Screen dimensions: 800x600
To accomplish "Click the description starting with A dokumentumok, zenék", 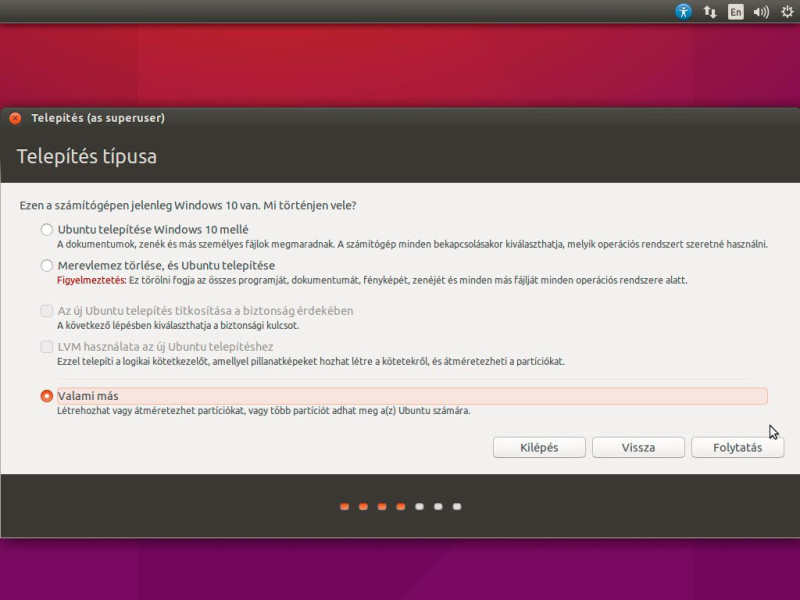I will click(412, 244).
